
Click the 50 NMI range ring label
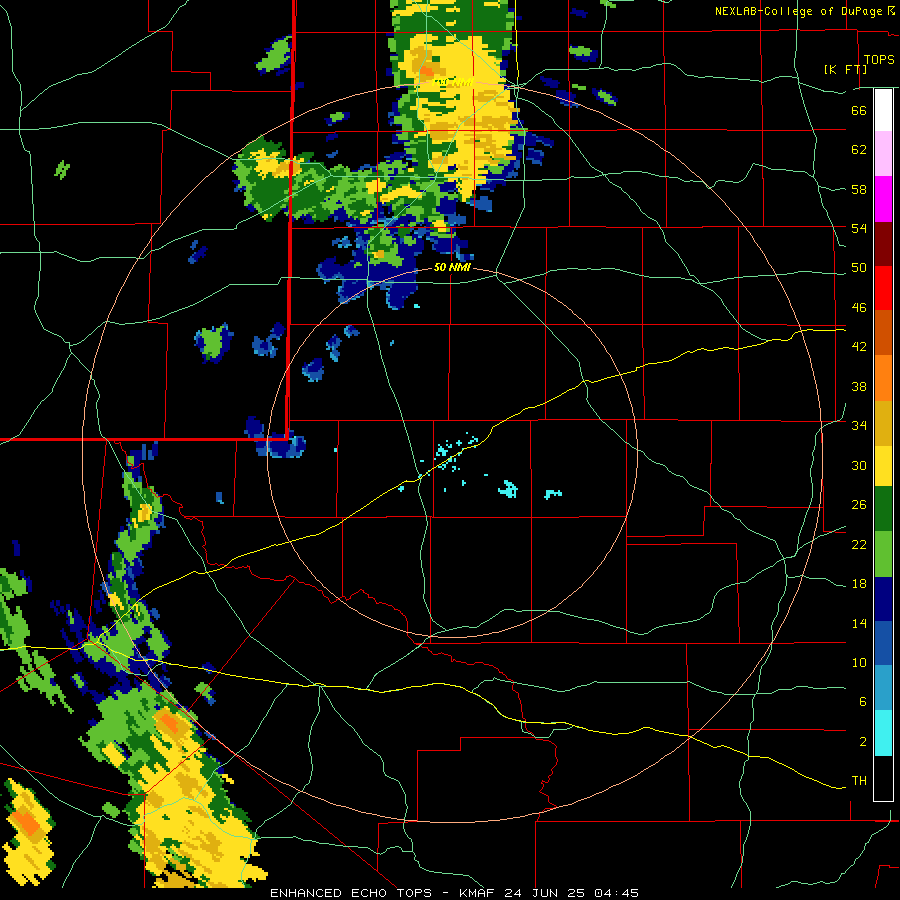[452, 267]
